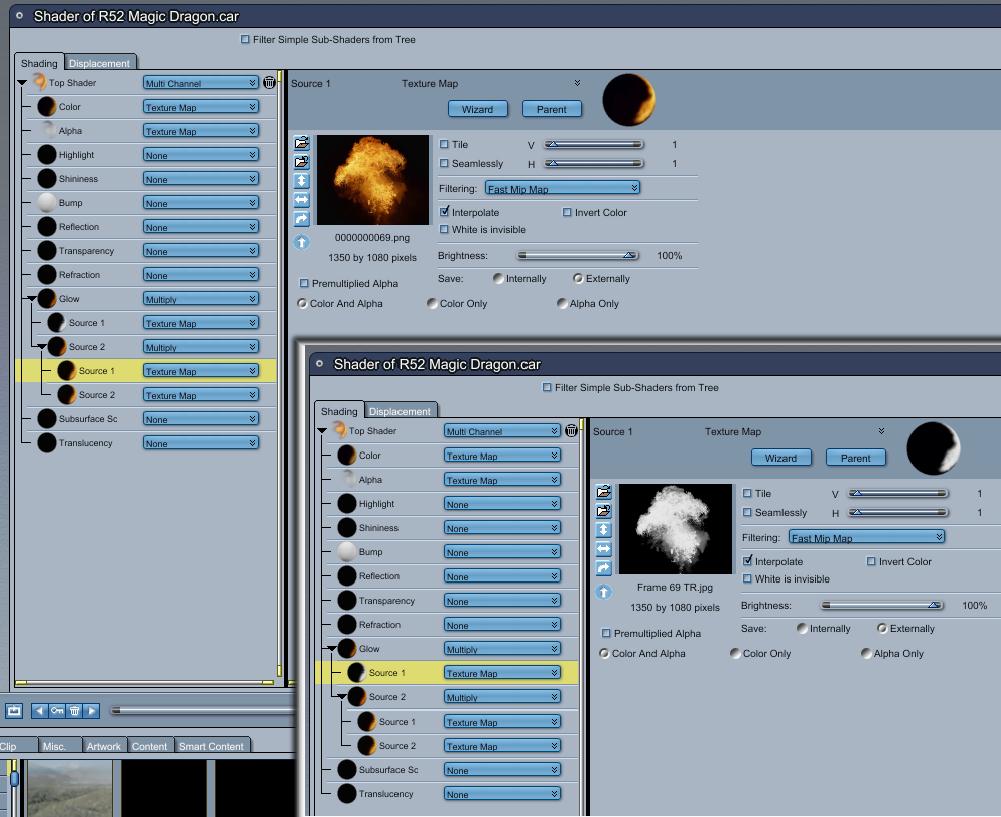1001x817 pixels.
Task: Click circle icon in front window title bar
Action: 320,364
